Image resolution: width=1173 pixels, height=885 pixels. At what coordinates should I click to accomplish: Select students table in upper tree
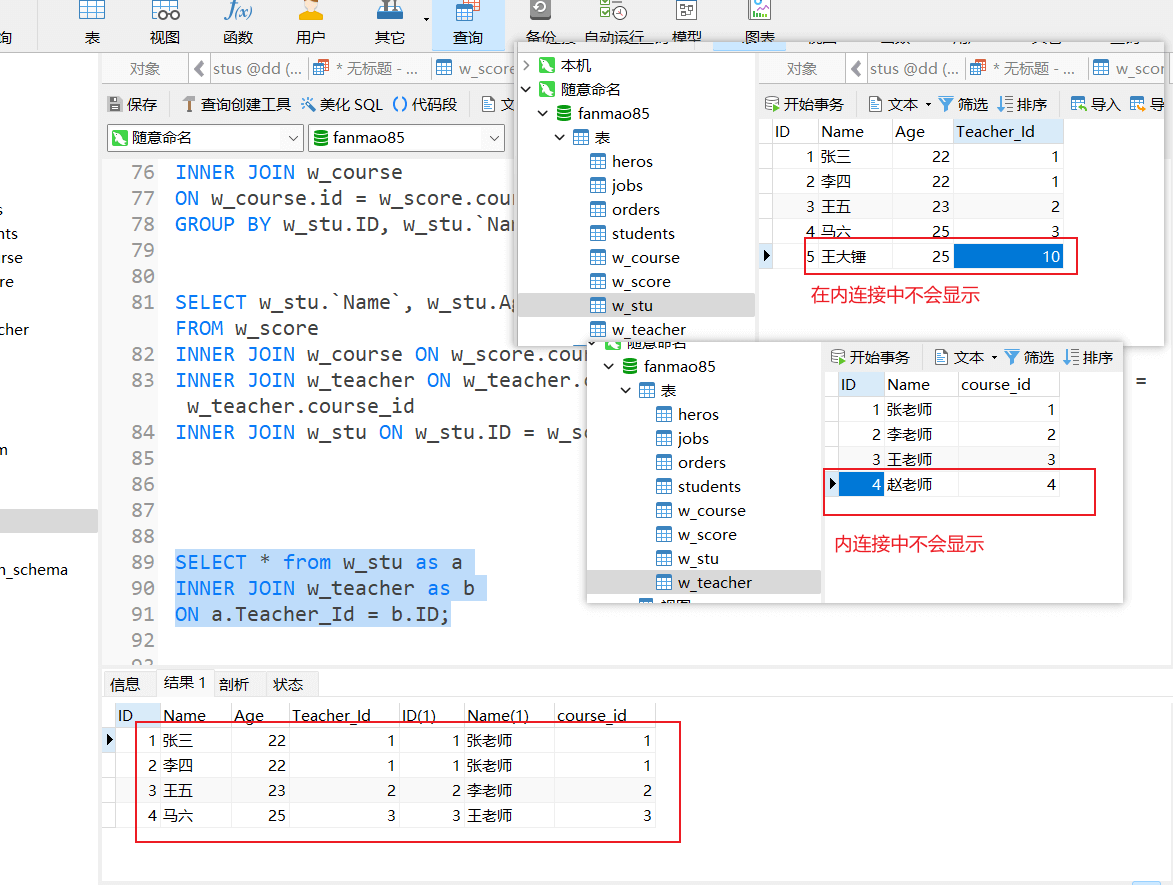tap(632, 233)
